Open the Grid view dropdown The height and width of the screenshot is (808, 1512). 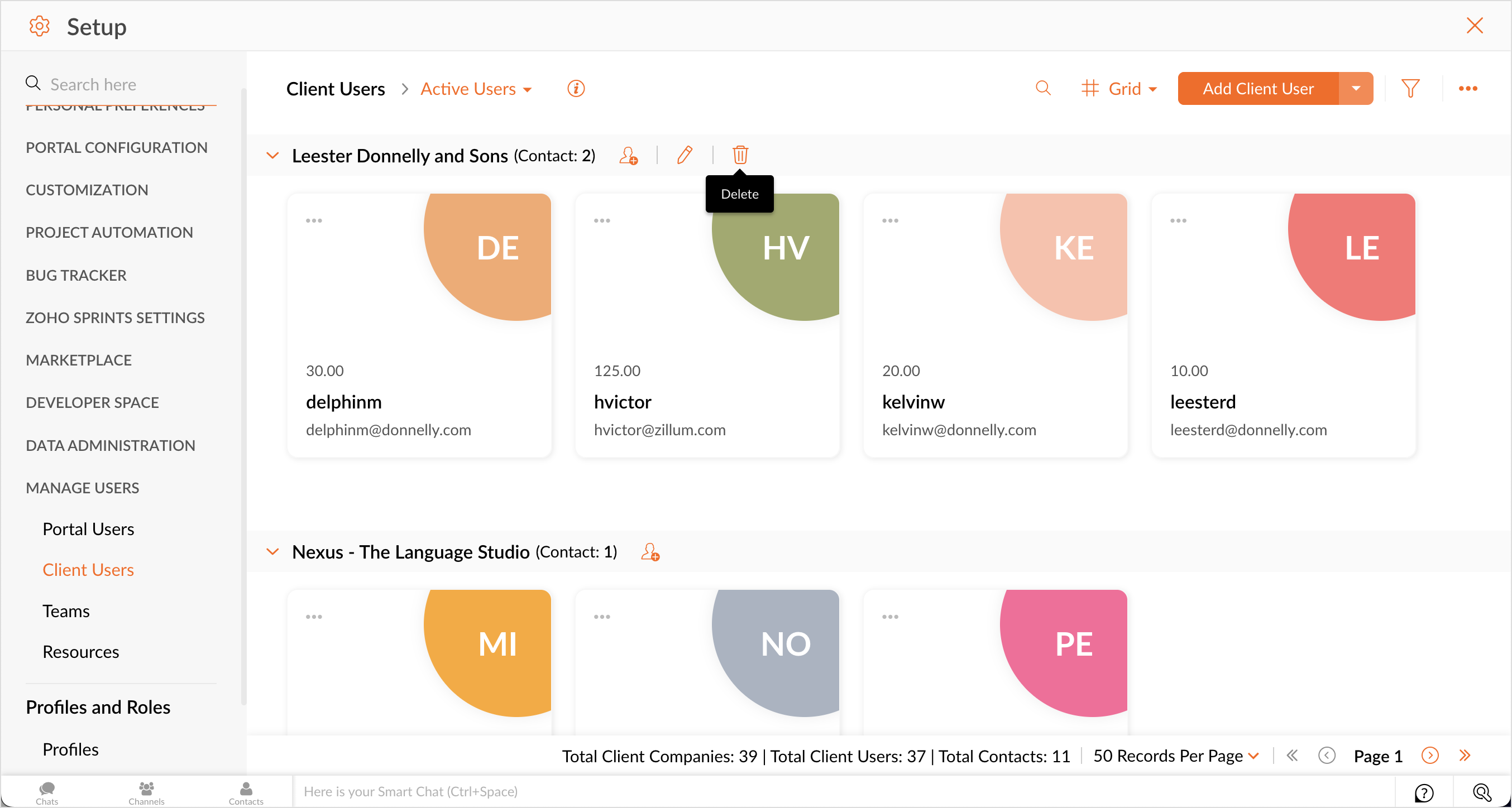click(1119, 89)
